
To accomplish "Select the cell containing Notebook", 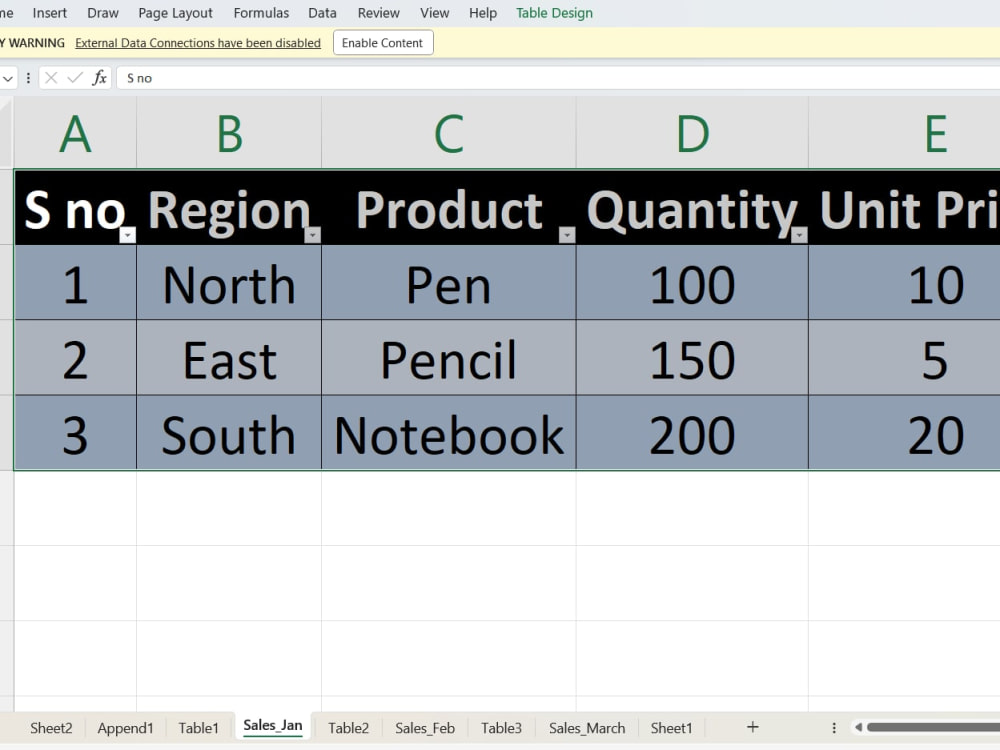I will [x=448, y=432].
